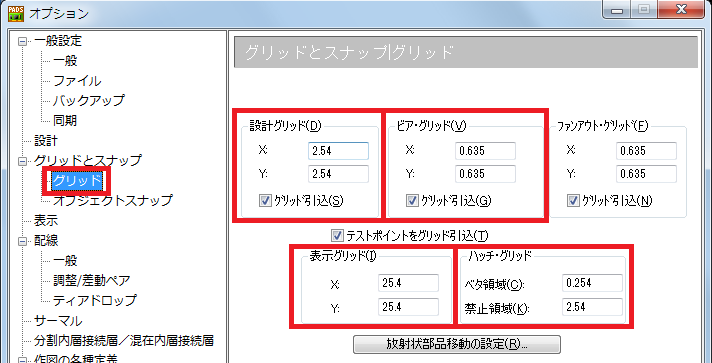The image size is (712, 363).
Task: Select the highlighted グリッド tree item
Action: pos(76,181)
